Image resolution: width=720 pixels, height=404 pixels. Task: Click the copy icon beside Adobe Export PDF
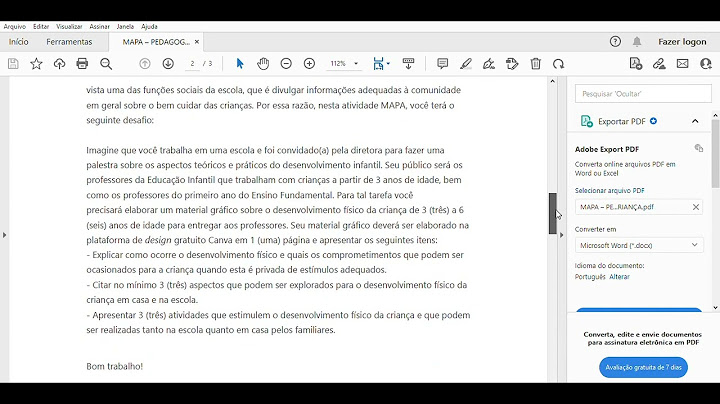point(699,148)
